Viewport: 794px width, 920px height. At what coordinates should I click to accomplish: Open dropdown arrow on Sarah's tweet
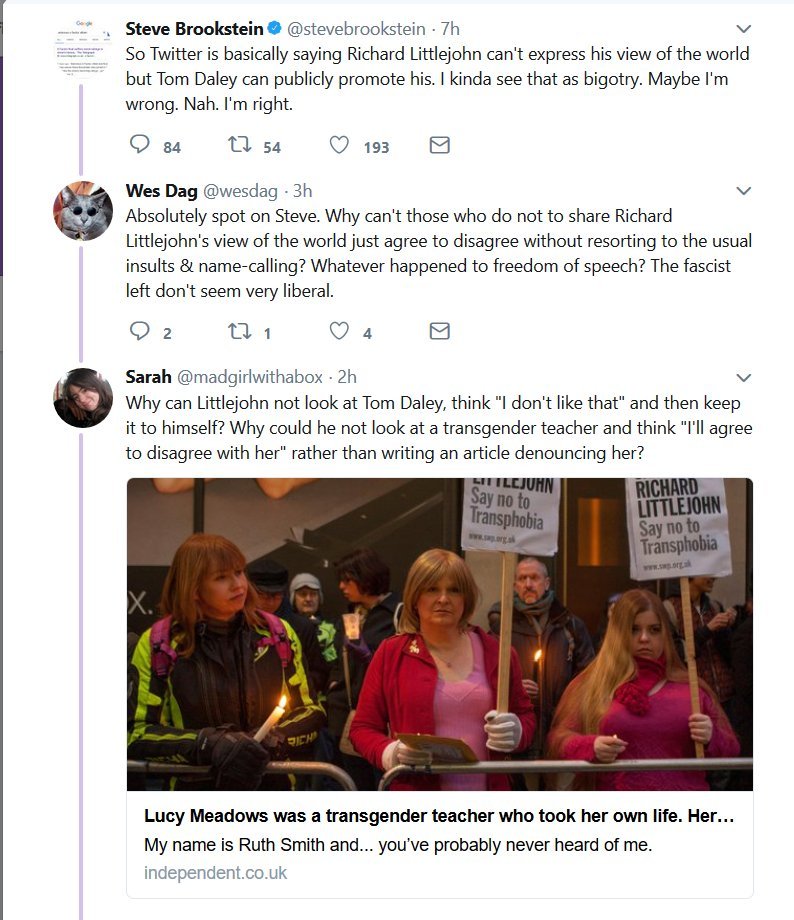(743, 377)
